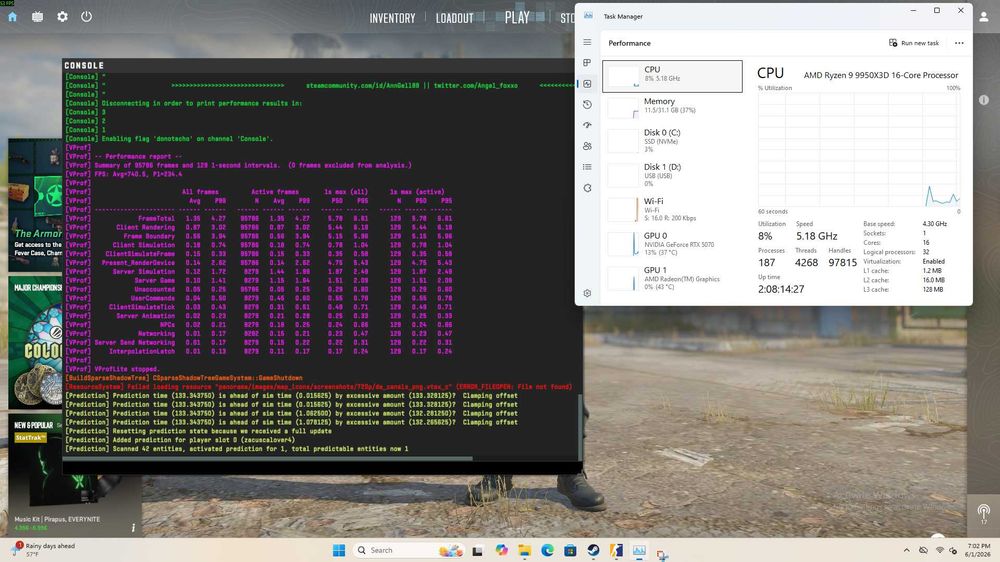Viewport: 1000px width, 562px height.
Task: Open the PLAY menu in CS2
Action: [517, 18]
